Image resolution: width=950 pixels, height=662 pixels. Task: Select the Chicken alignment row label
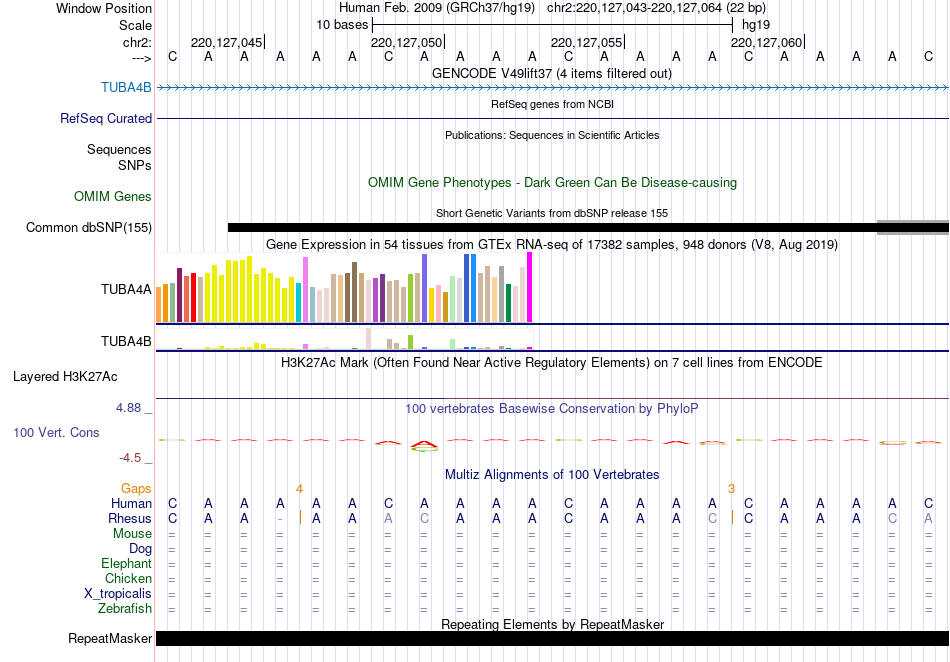point(128,578)
